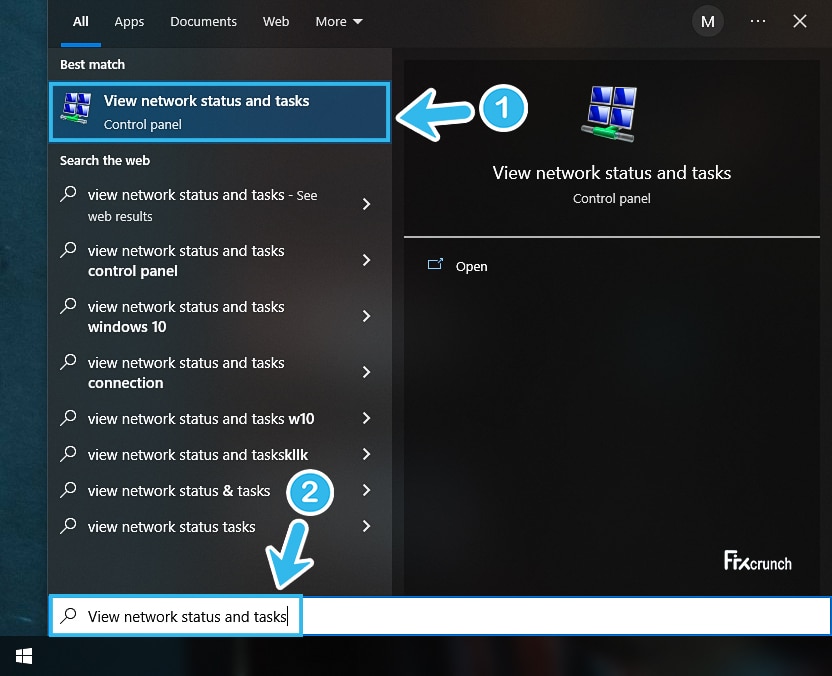The image size is (832, 676).
Task: Click the Open action in the preview pane
Action: (x=457, y=266)
